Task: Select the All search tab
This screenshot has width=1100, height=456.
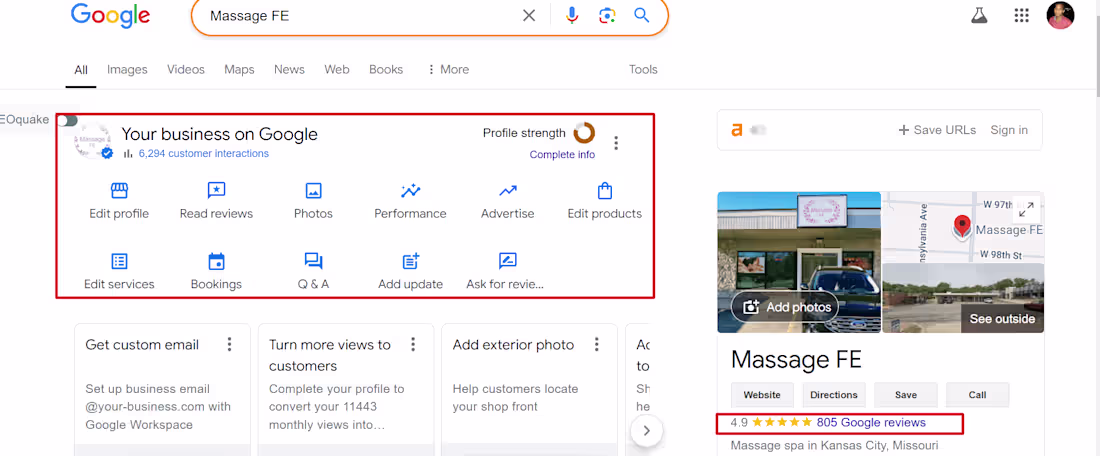Action: 81,69
